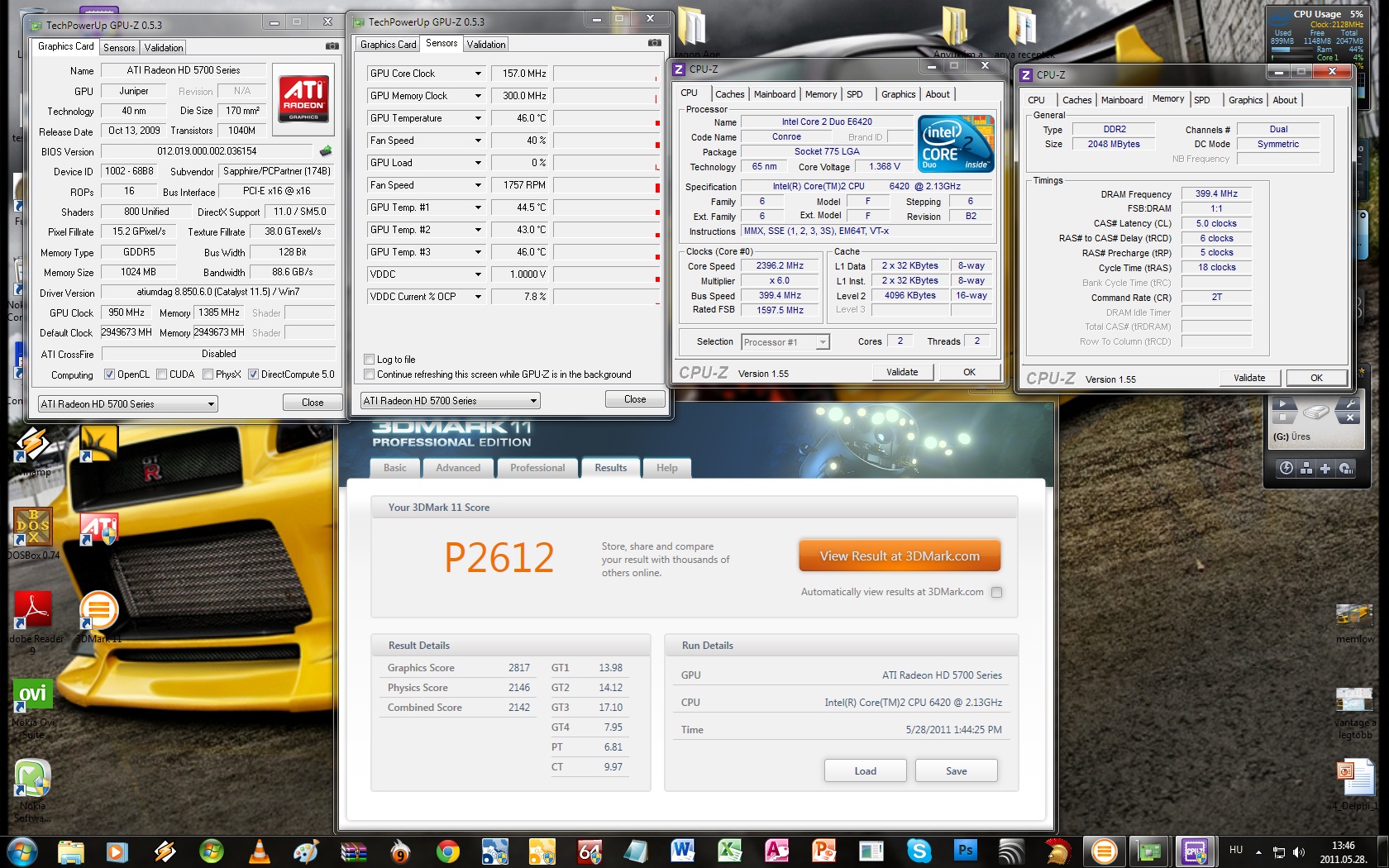The width and height of the screenshot is (1389, 868).
Task: Open the SPD tab in right CPU-Z window
Action: pyautogui.click(x=1202, y=100)
